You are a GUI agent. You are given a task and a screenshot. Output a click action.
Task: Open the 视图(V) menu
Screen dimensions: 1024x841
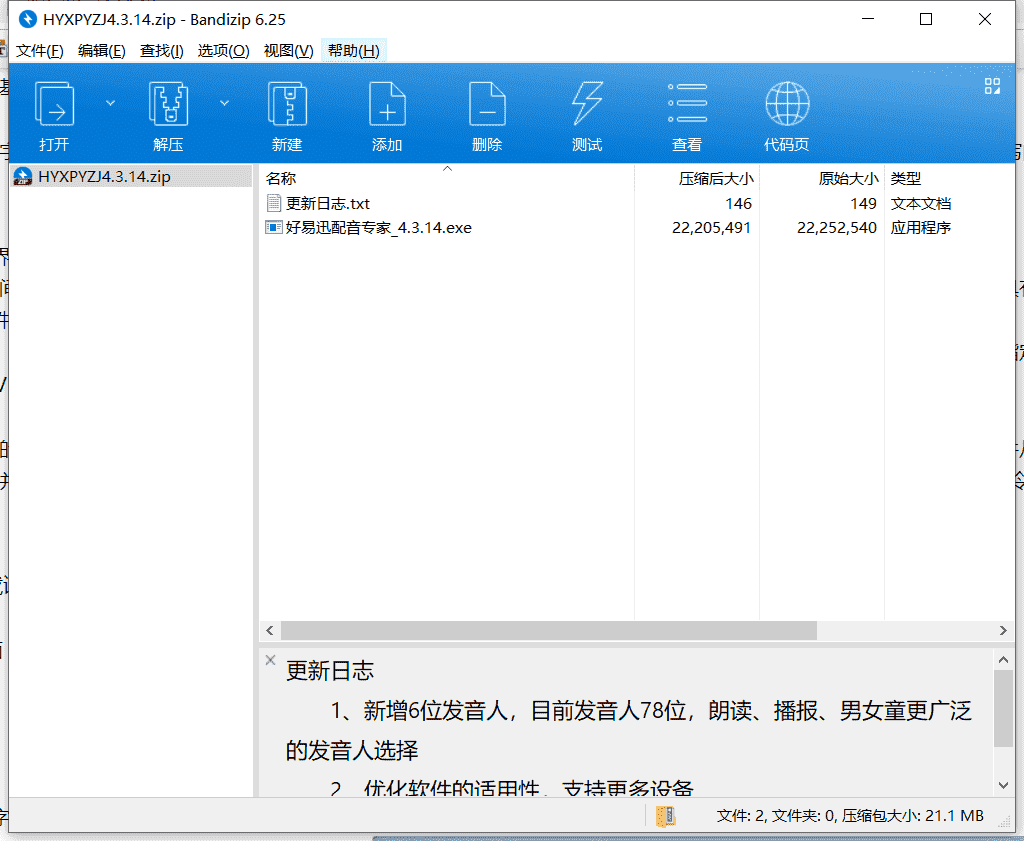point(288,51)
